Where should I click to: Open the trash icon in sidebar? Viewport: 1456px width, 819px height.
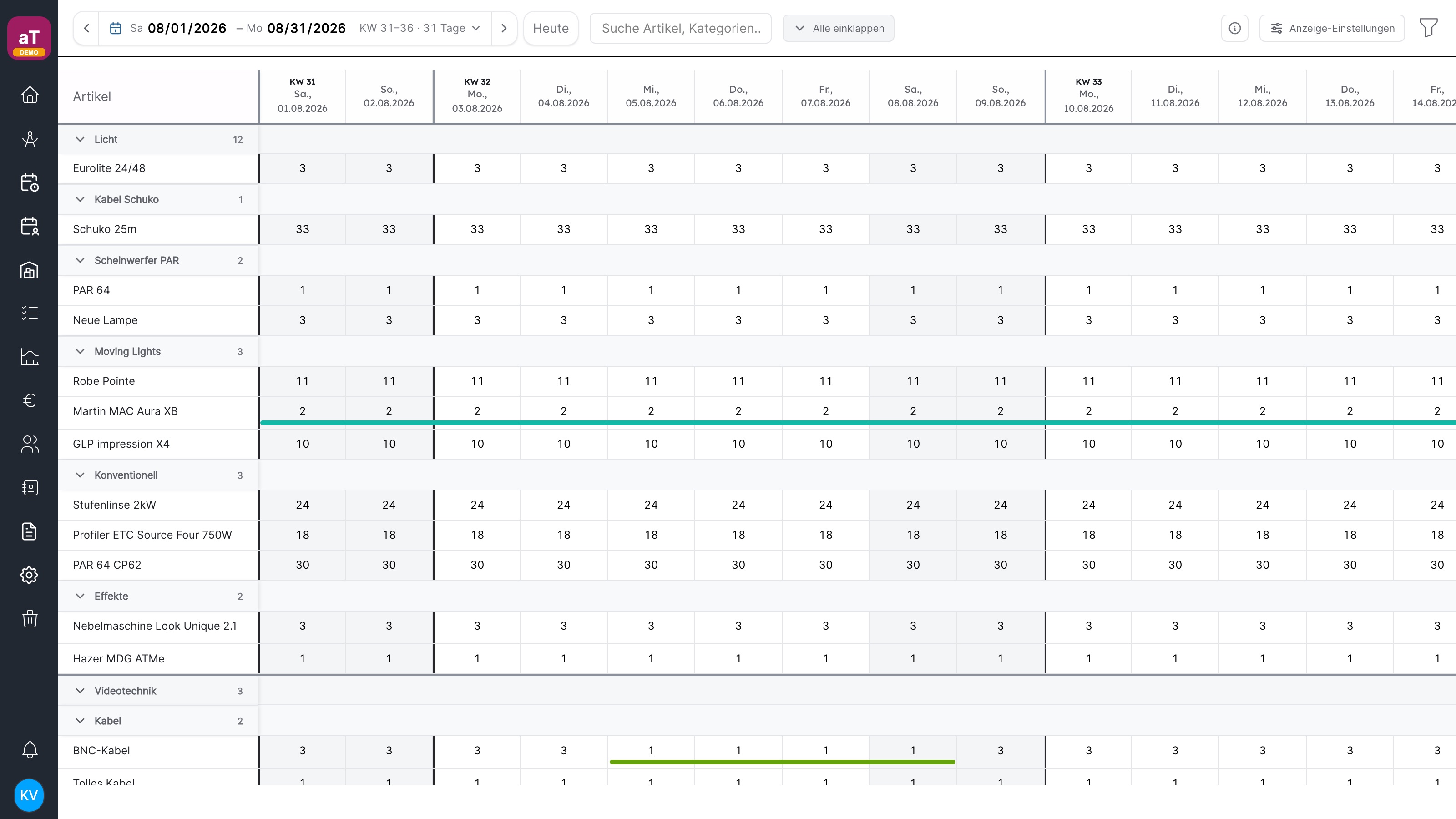coord(30,618)
